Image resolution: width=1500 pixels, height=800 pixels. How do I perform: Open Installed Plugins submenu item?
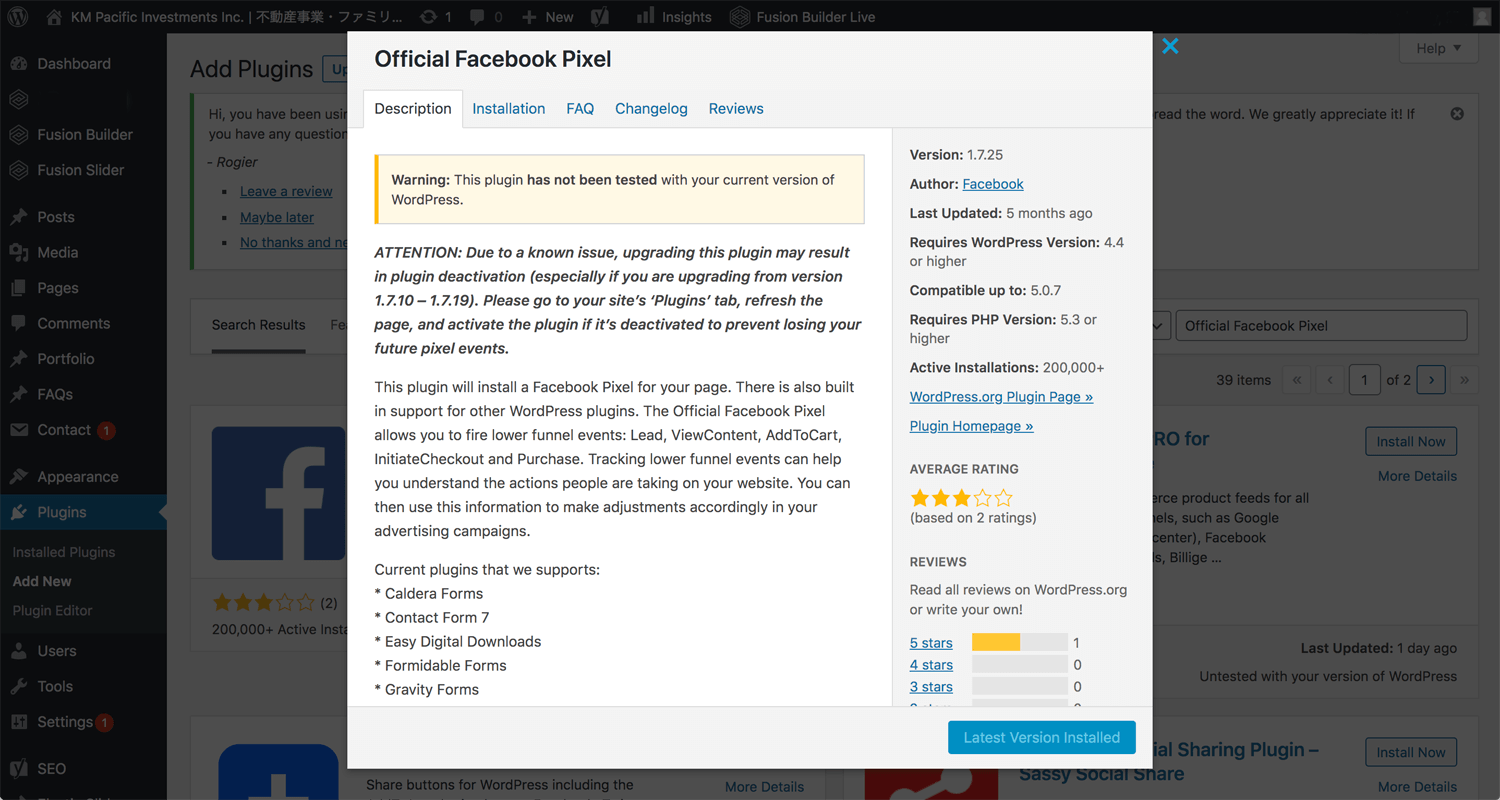point(64,552)
